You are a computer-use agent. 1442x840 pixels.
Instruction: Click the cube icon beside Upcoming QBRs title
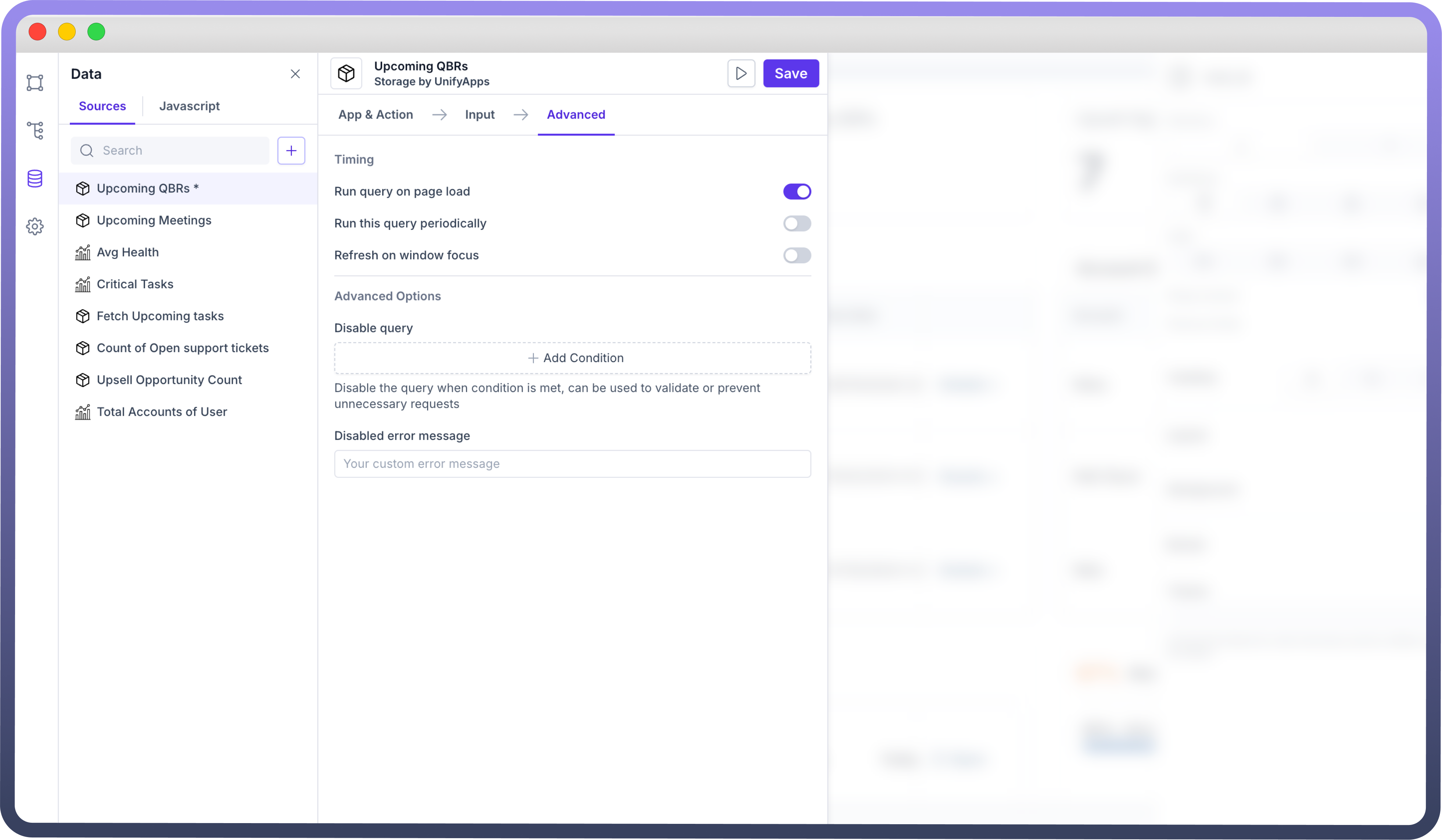[x=346, y=73]
